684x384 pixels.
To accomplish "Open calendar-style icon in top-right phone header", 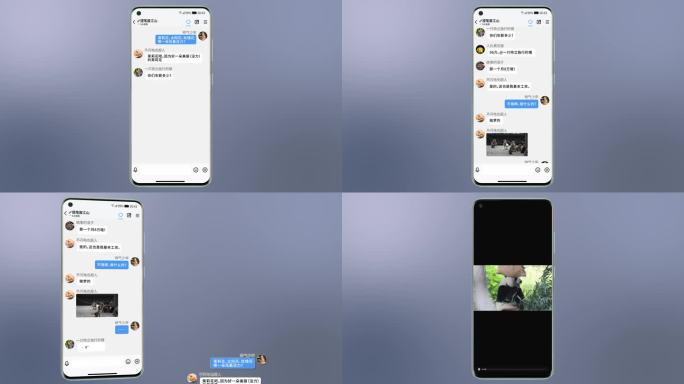I will pyautogui.click(x=539, y=22).
